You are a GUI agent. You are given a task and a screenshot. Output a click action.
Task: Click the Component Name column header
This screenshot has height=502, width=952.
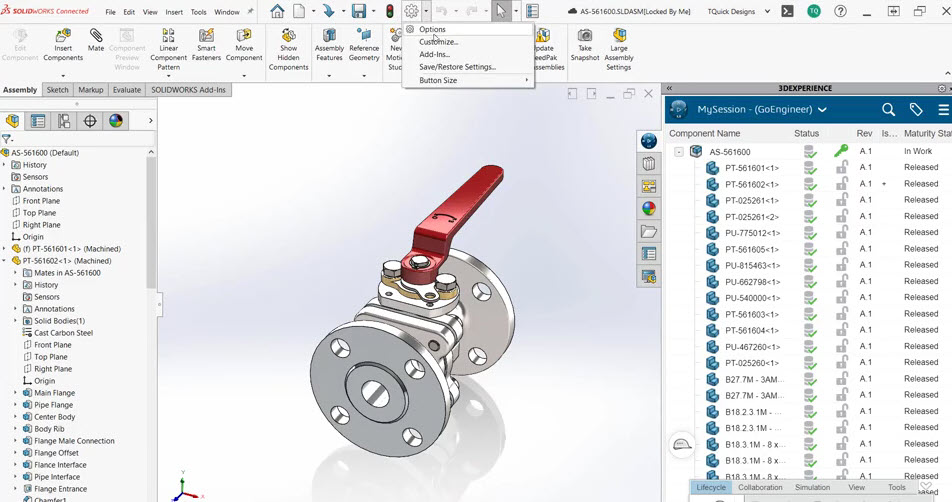coord(704,134)
